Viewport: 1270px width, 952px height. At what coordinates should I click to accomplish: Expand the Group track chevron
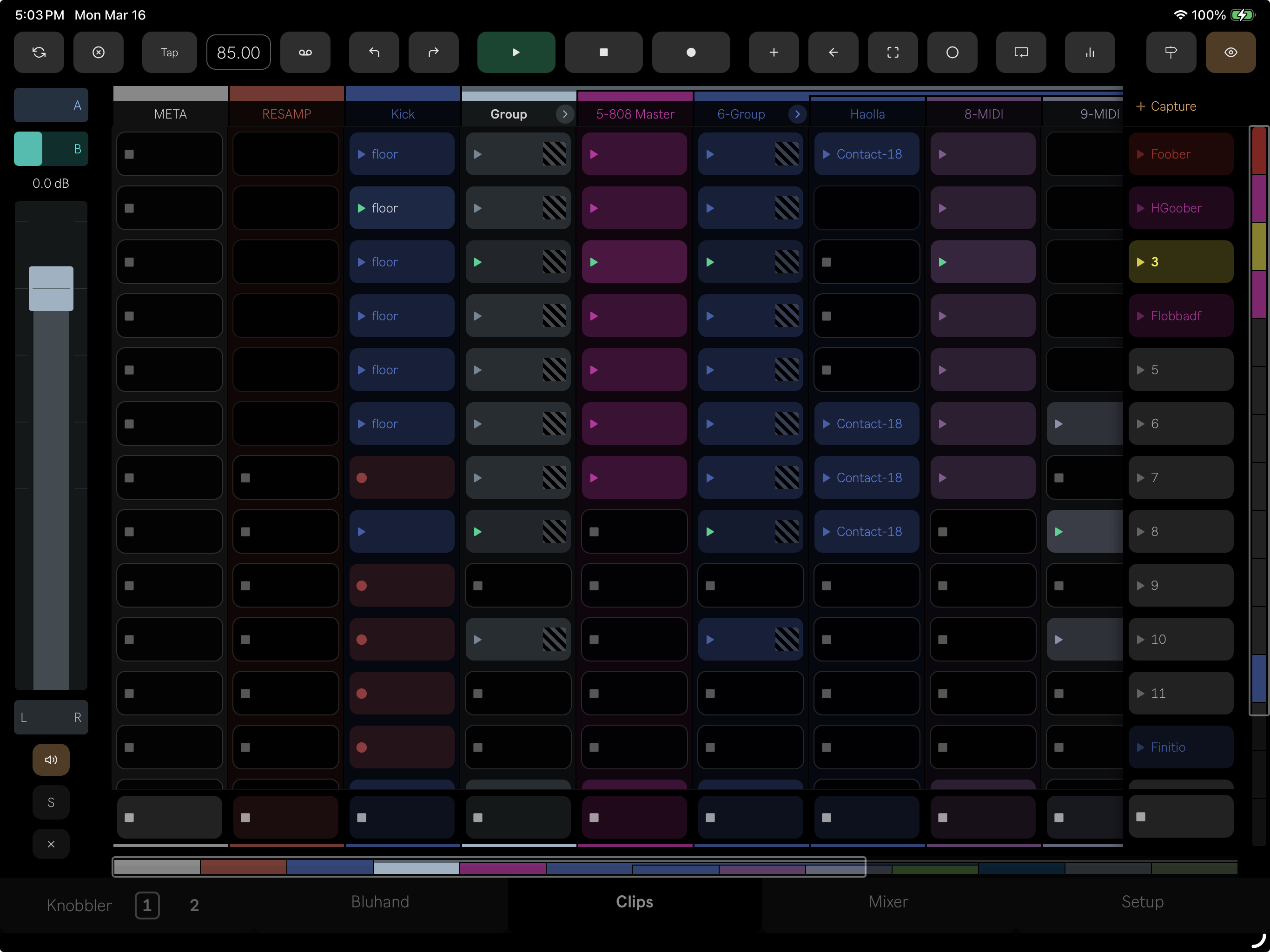click(565, 114)
